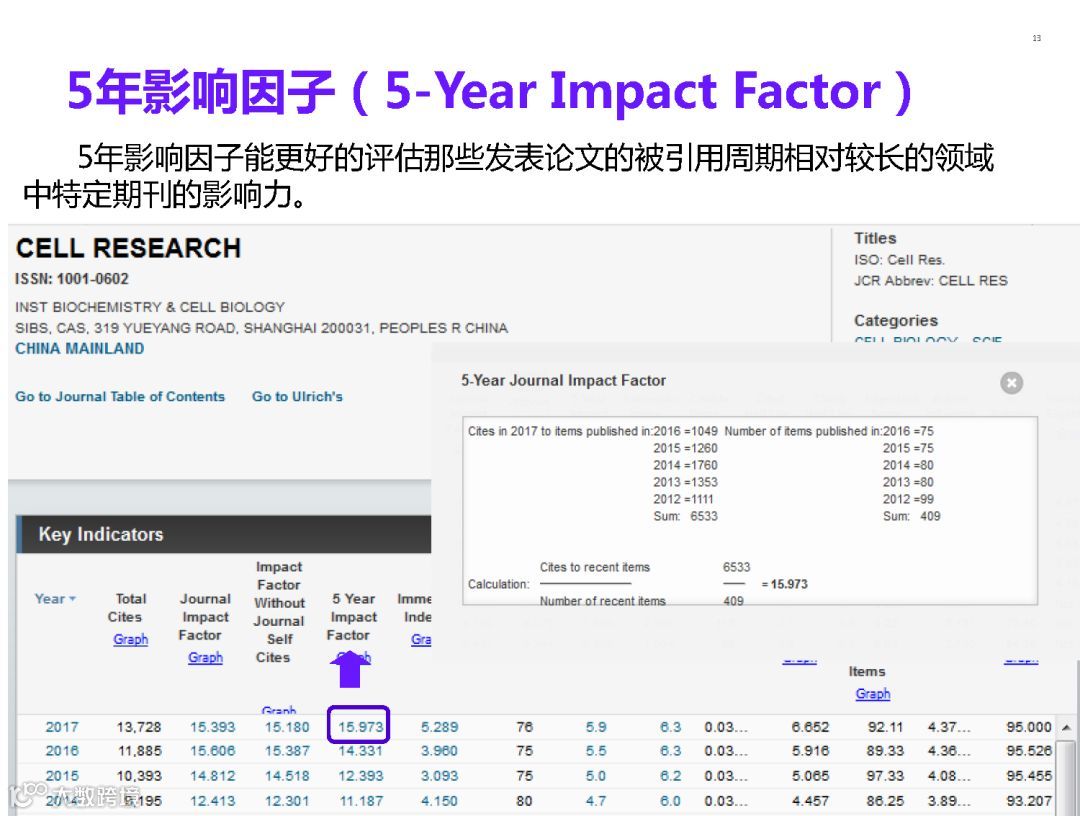
Task: Click immediacy index value 4.150
Action: point(439,801)
